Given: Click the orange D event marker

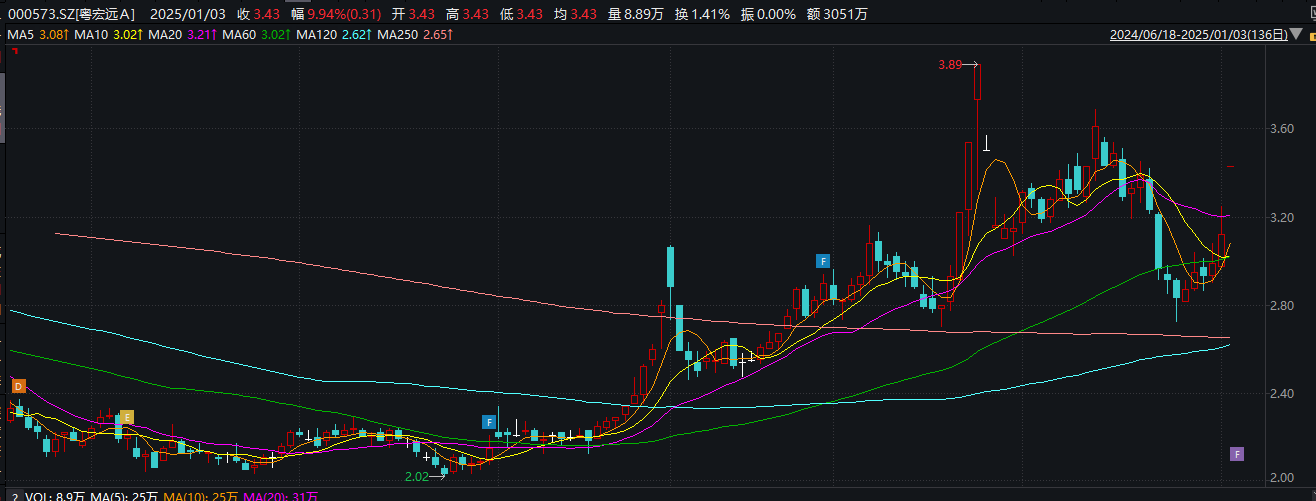Looking at the screenshot, I should [x=17, y=386].
